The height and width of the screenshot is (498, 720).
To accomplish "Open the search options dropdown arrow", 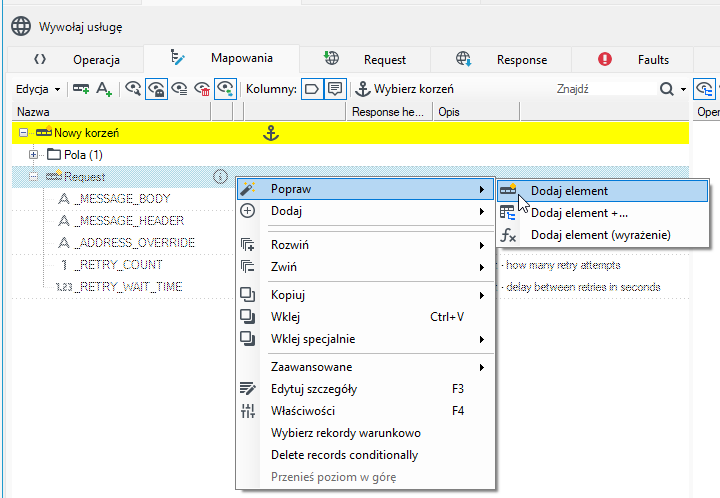I will click(x=683, y=89).
